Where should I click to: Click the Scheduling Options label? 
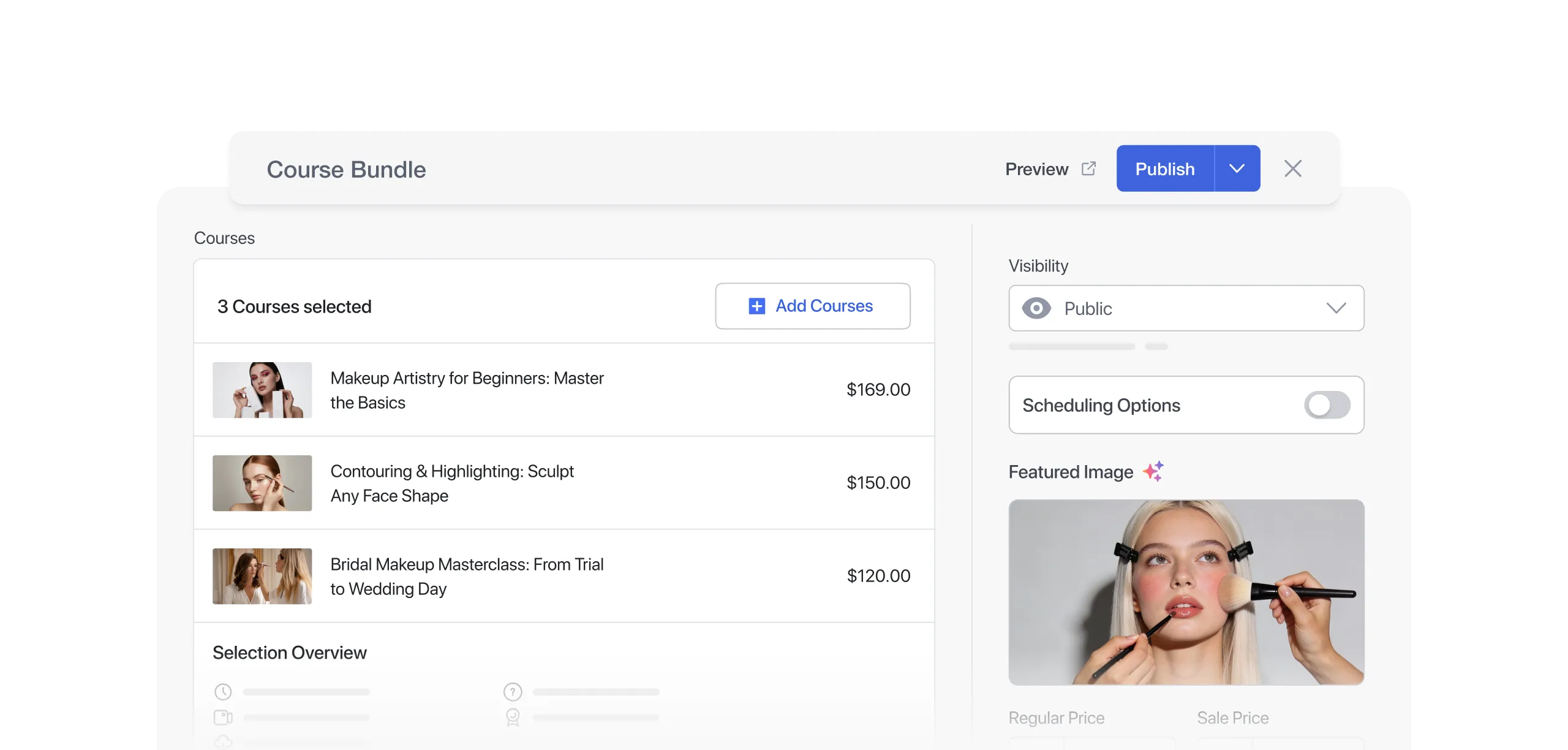1101,405
